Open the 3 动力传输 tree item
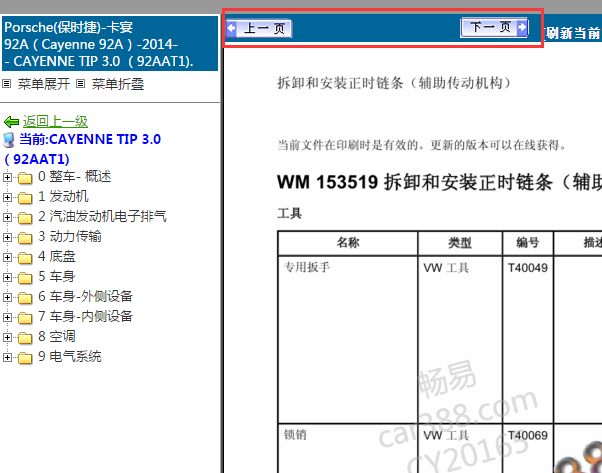The height and width of the screenshot is (473, 602). point(69,236)
